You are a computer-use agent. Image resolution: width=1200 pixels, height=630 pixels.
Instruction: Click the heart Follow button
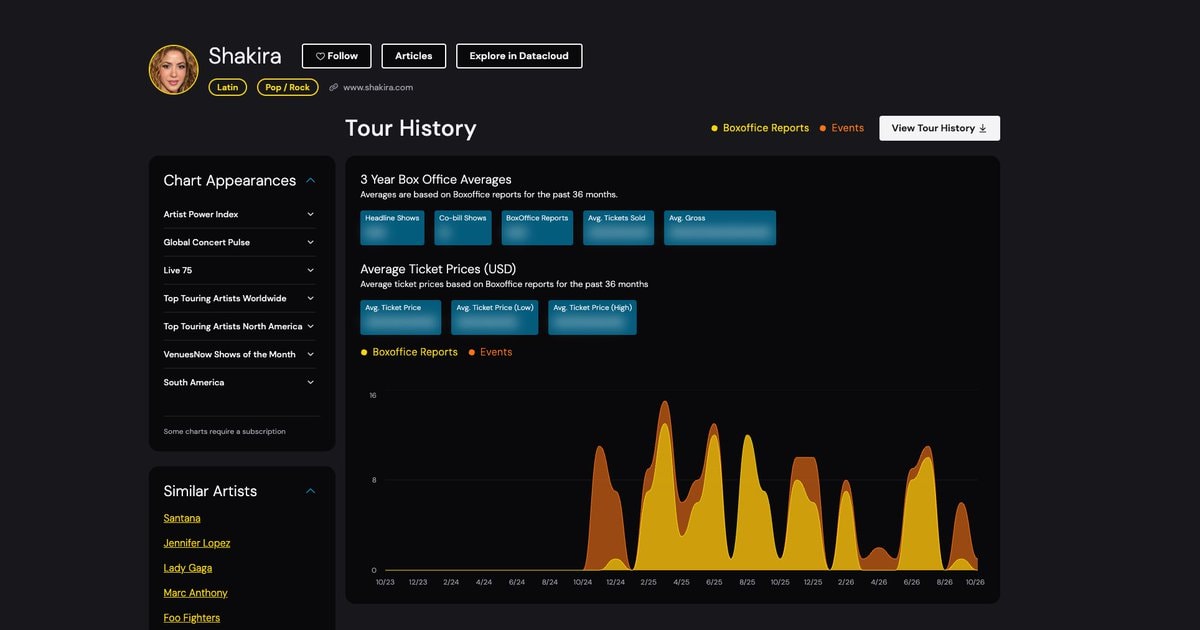click(336, 56)
